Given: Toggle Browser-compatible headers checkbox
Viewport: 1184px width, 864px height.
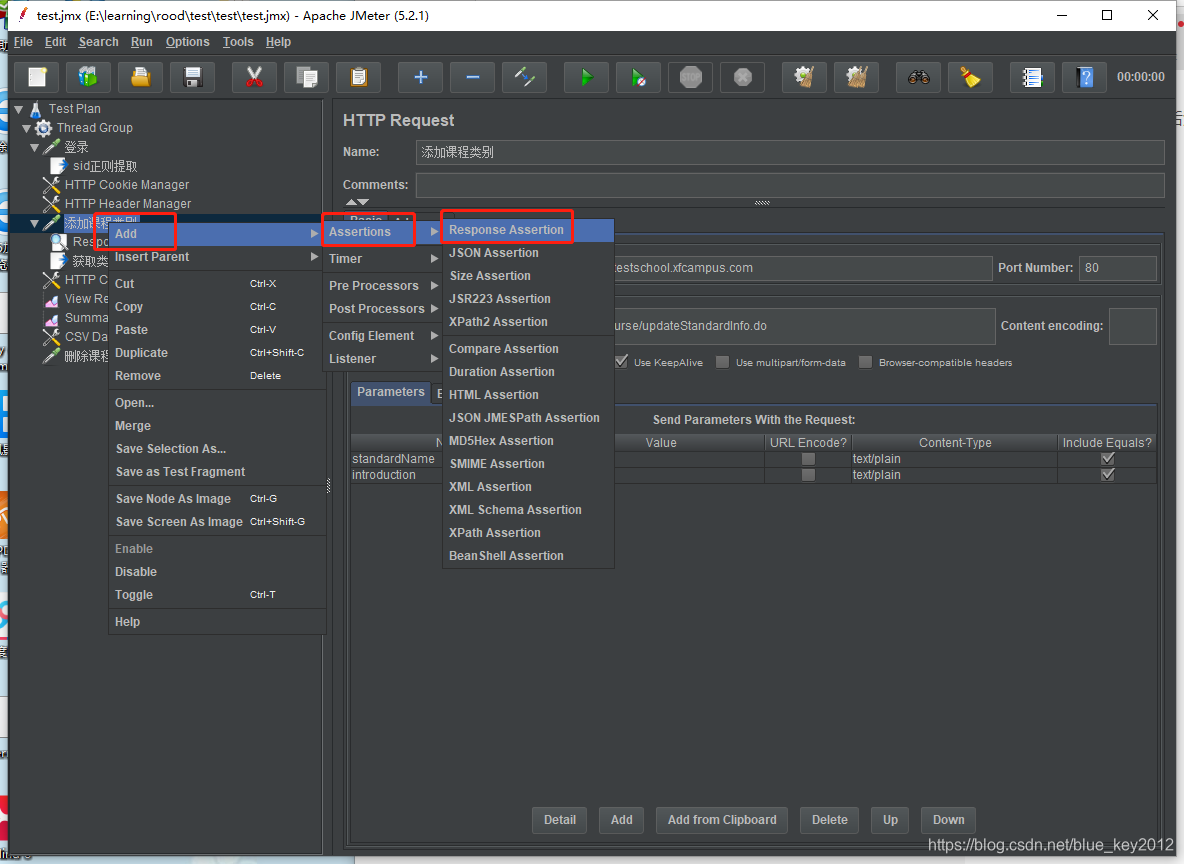Looking at the screenshot, I should [866, 362].
